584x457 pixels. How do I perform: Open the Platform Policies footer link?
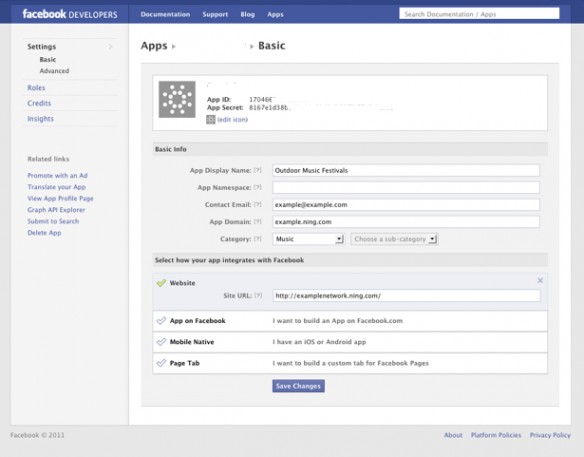pyautogui.click(x=496, y=435)
